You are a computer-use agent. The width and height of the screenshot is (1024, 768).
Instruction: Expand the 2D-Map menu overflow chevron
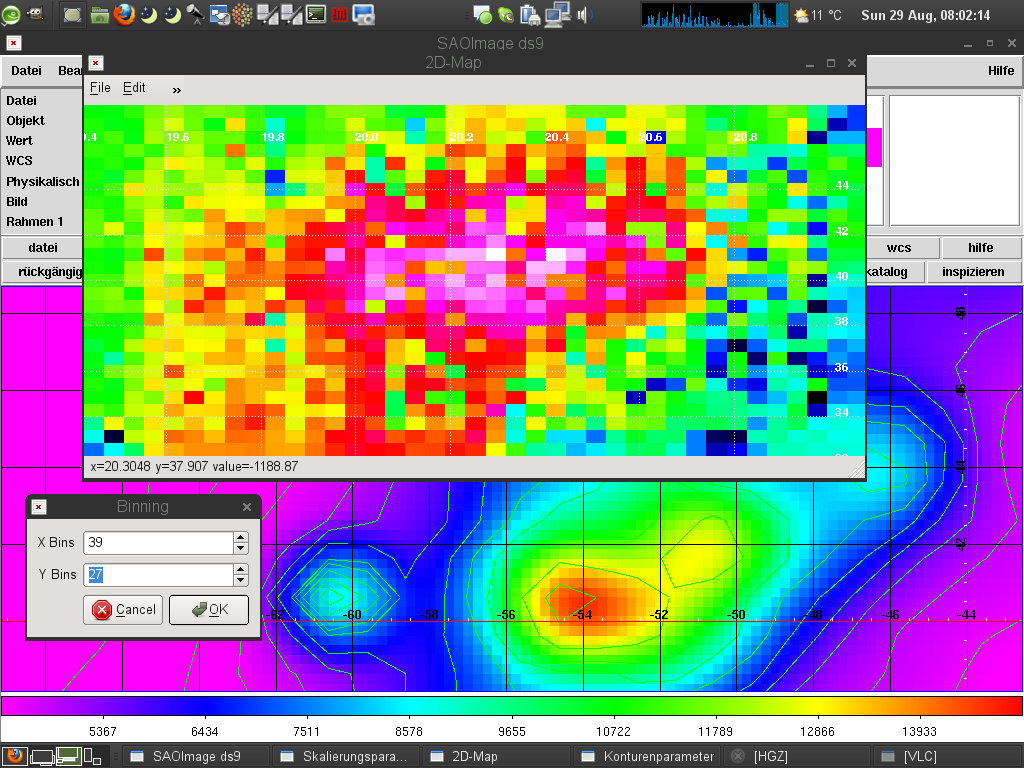177,89
